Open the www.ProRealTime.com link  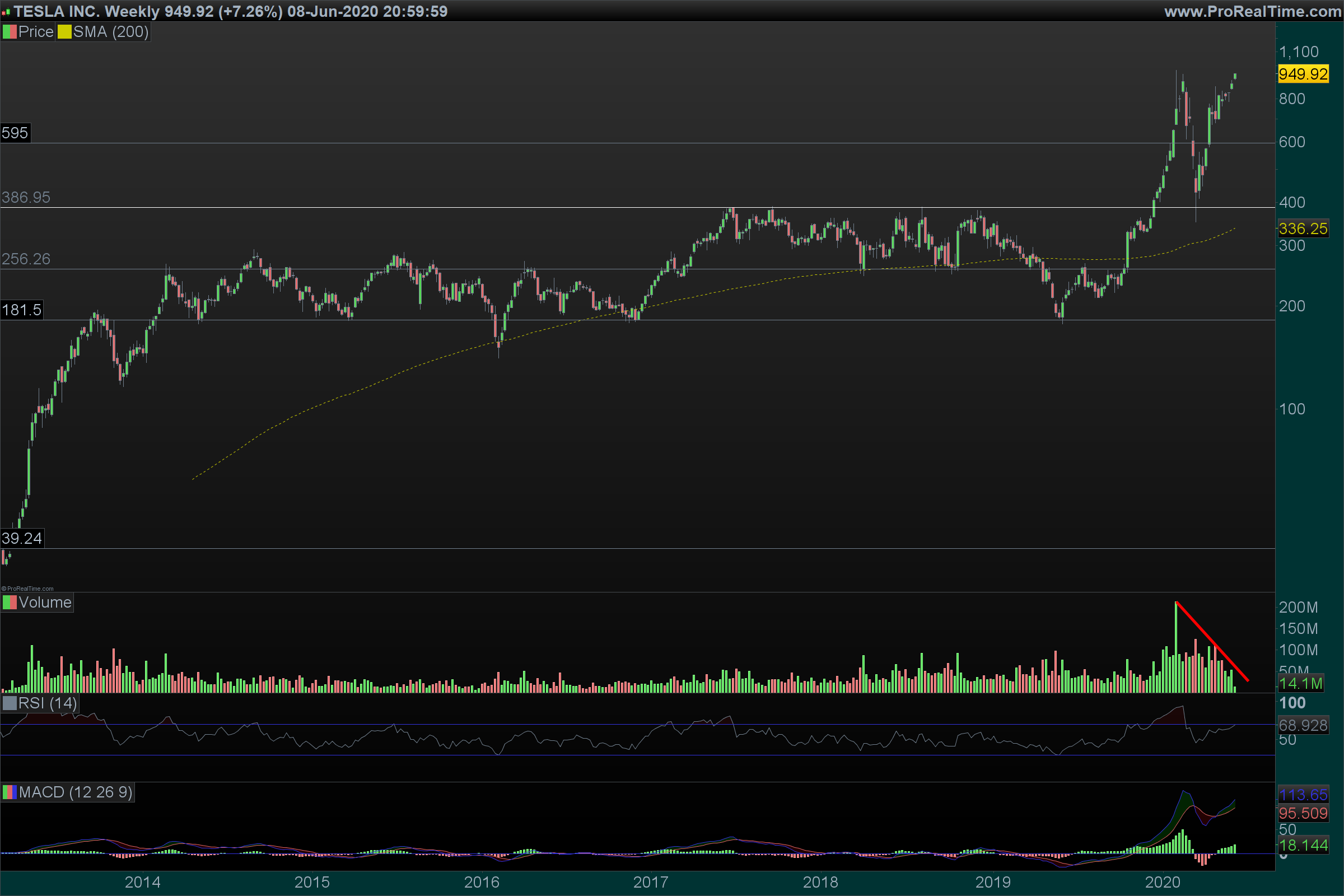[1252, 11]
